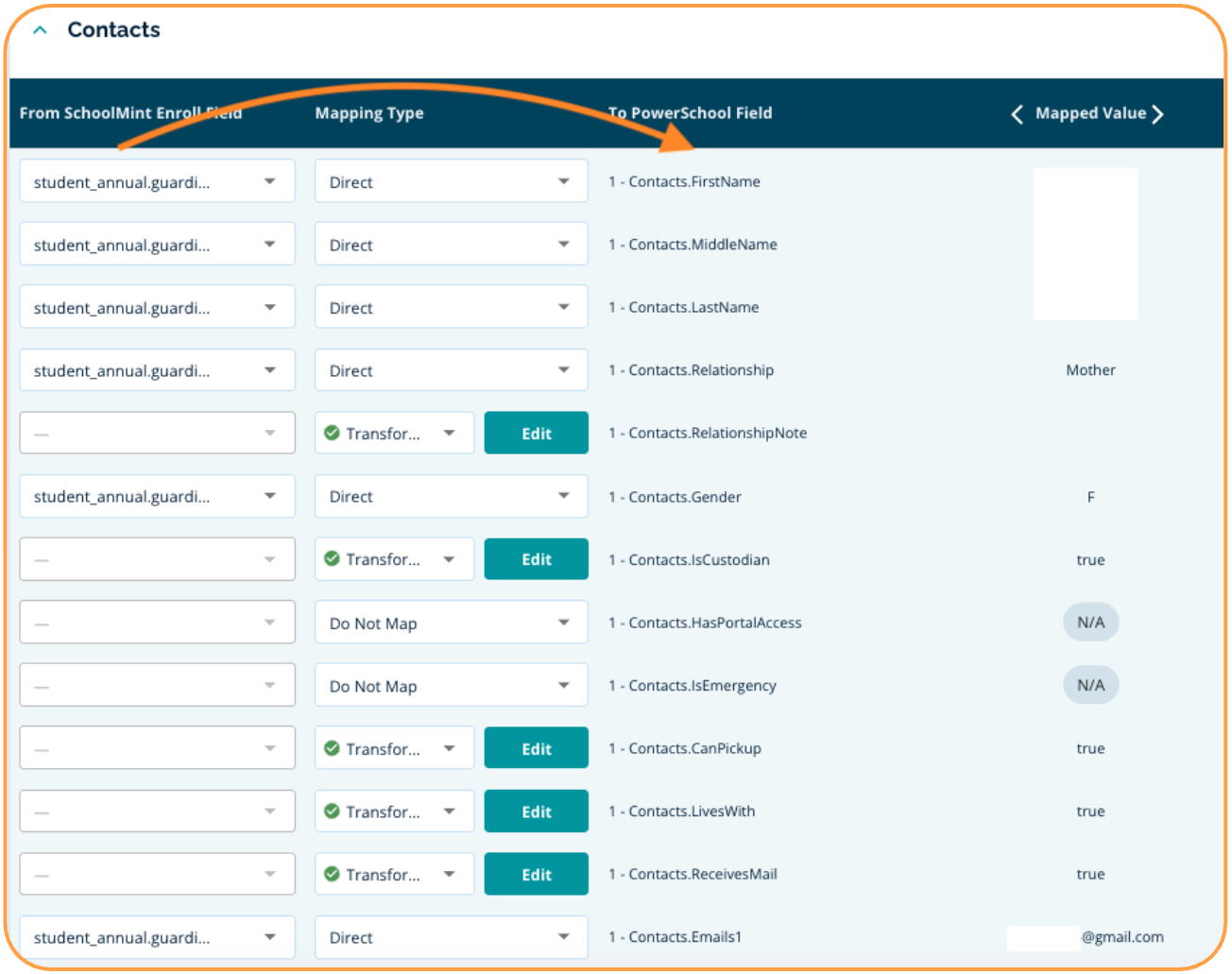Click green checkmark in Contacts.RelationshipNote mapping
The height and width of the screenshot is (974, 1232).
pyautogui.click(x=332, y=433)
